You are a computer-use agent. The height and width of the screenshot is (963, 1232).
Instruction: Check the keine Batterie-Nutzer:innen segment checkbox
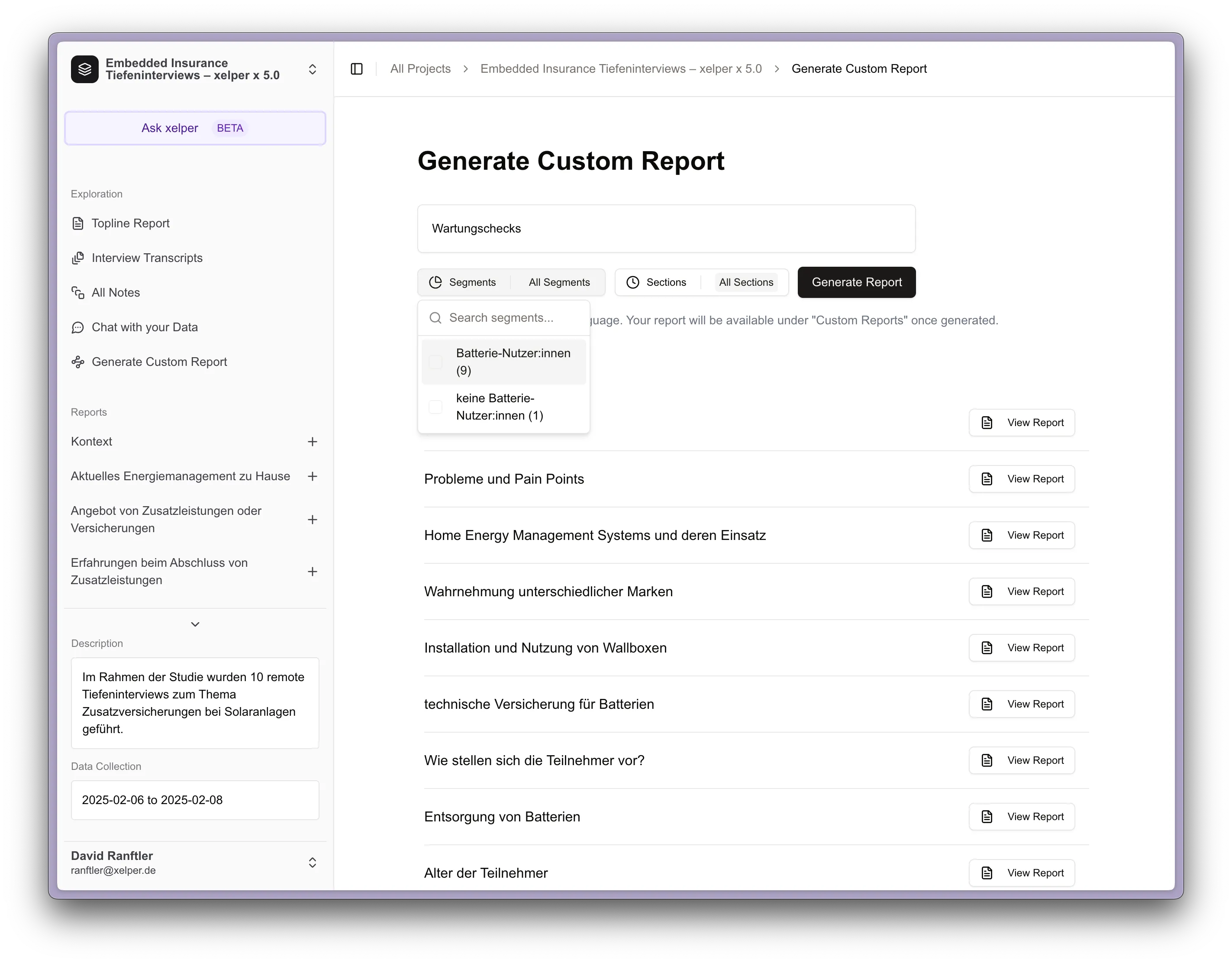(435, 407)
